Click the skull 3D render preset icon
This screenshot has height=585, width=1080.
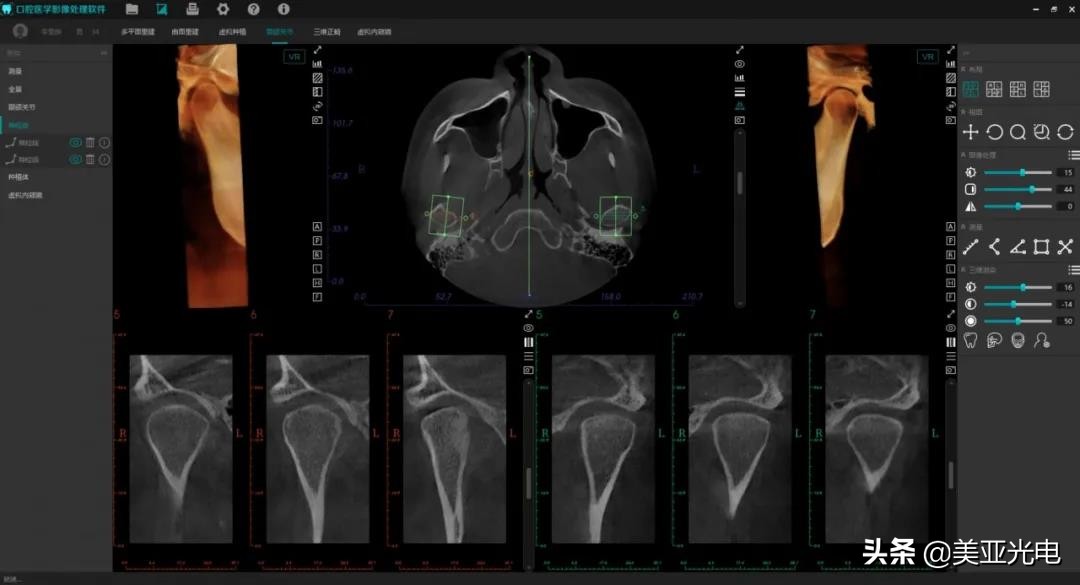[x=1017, y=341]
